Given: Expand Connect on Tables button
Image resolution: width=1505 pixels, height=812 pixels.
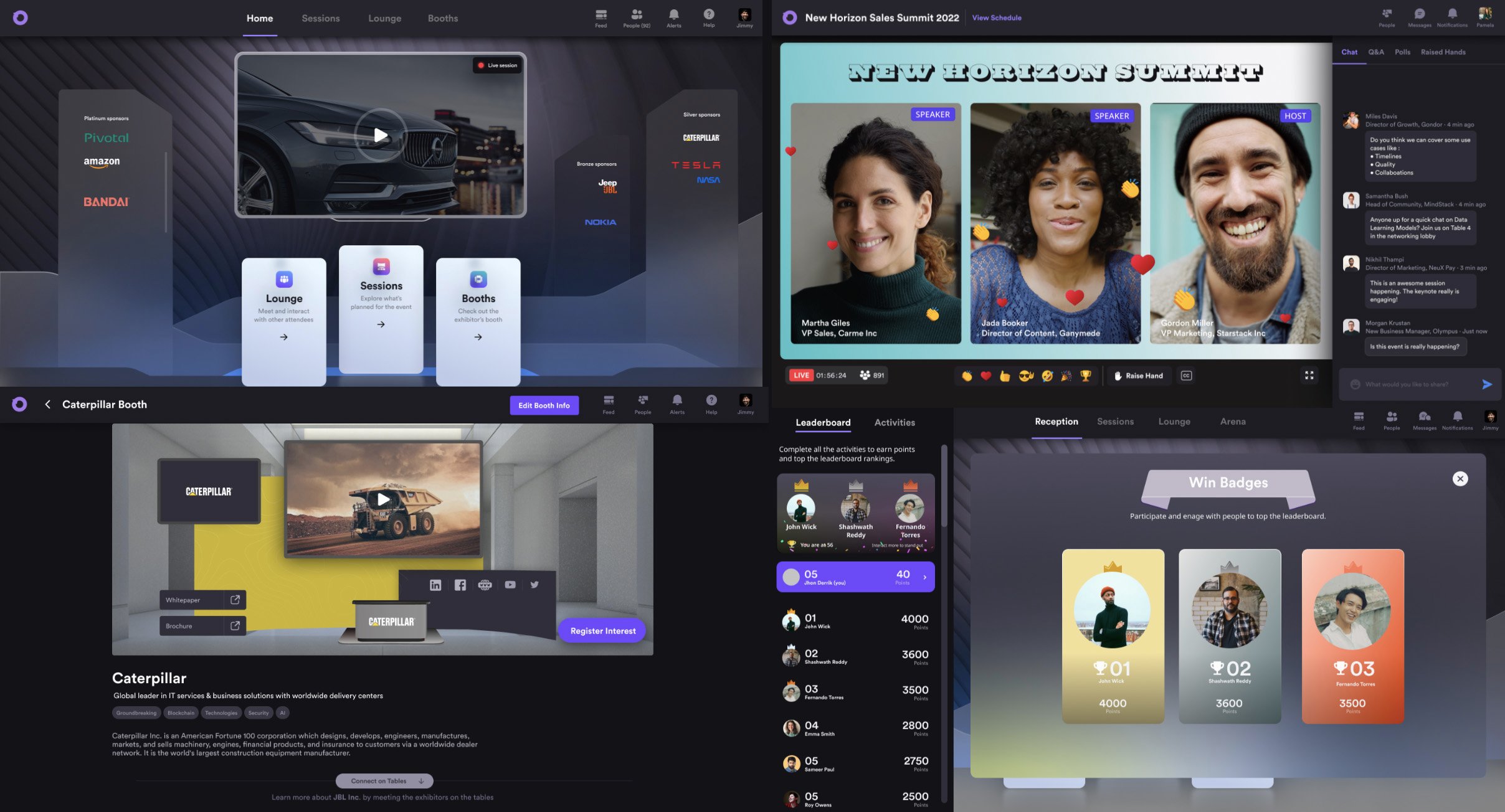Looking at the screenshot, I should (x=384, y=781).
